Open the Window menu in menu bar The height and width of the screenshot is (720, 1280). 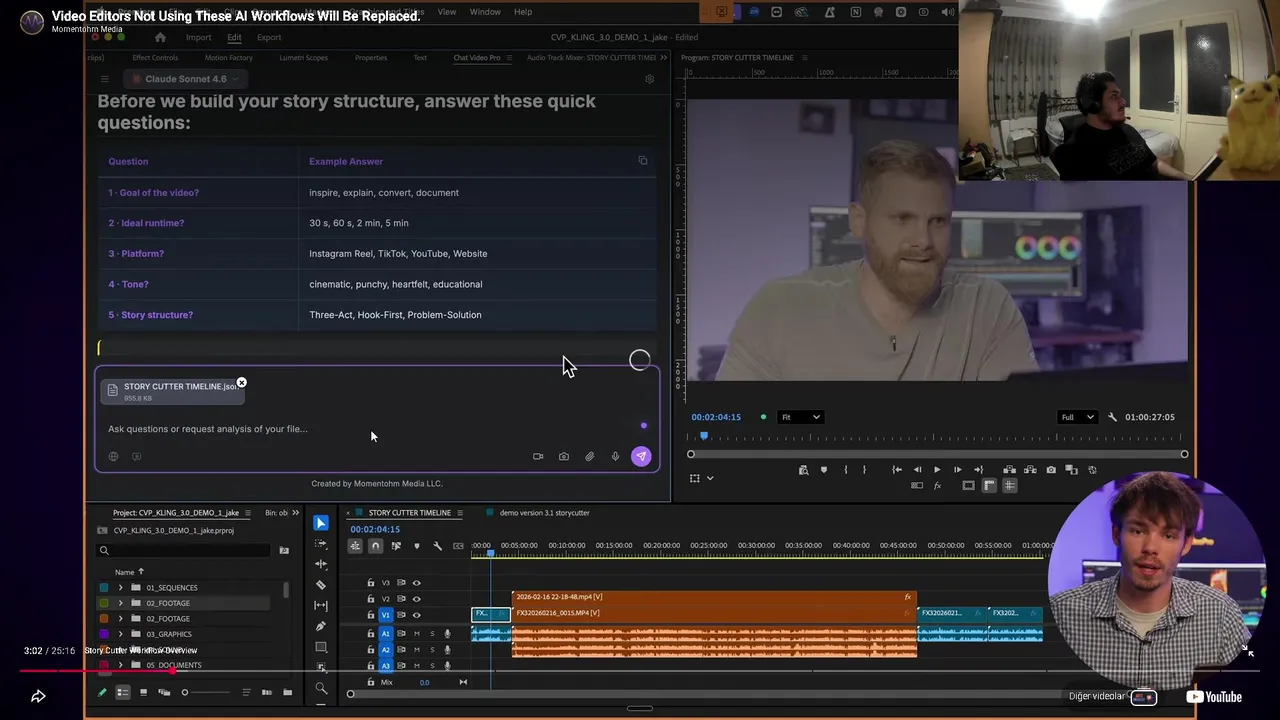(485, 12)
